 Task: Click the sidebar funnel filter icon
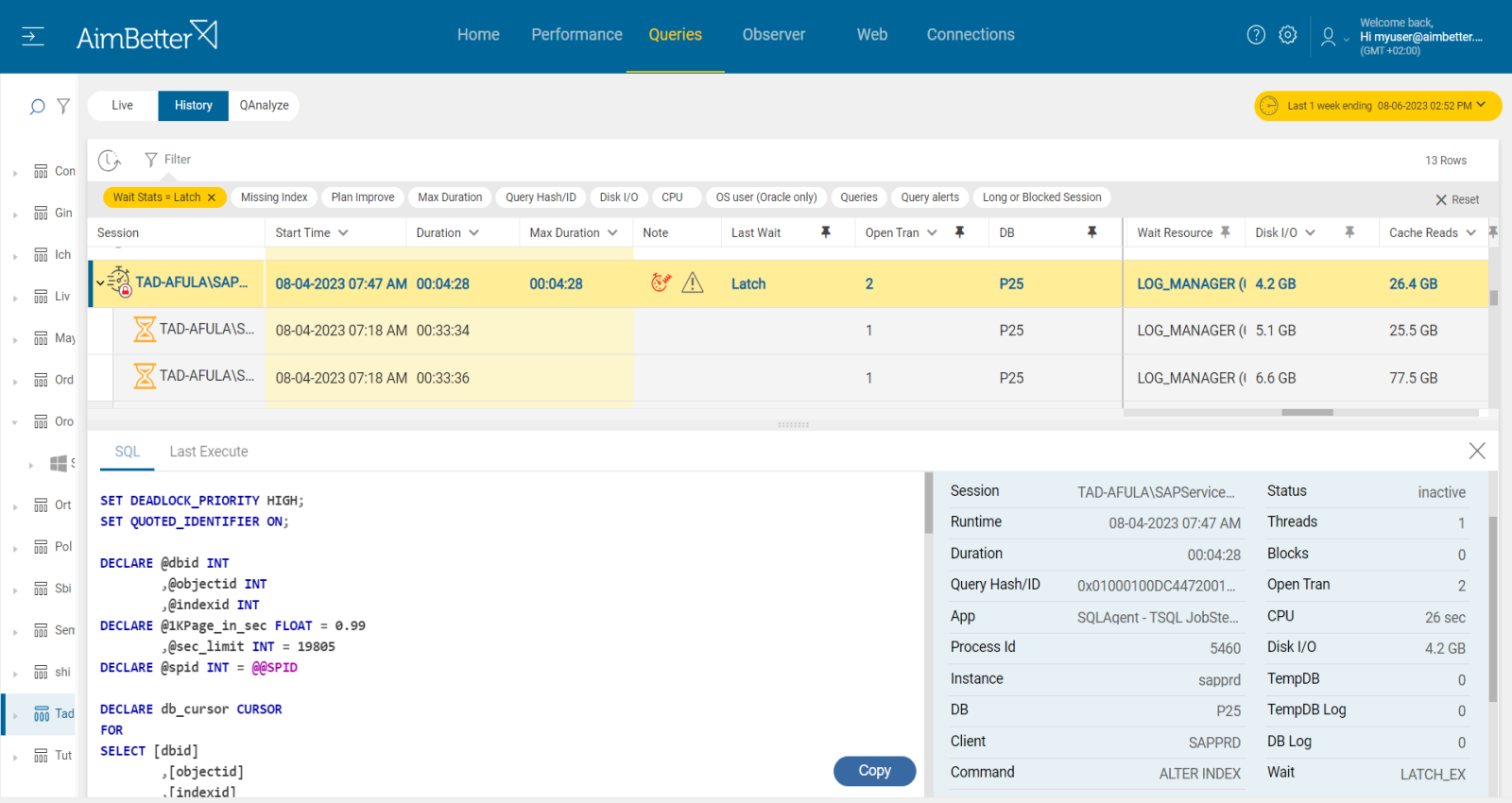[63, 106]
